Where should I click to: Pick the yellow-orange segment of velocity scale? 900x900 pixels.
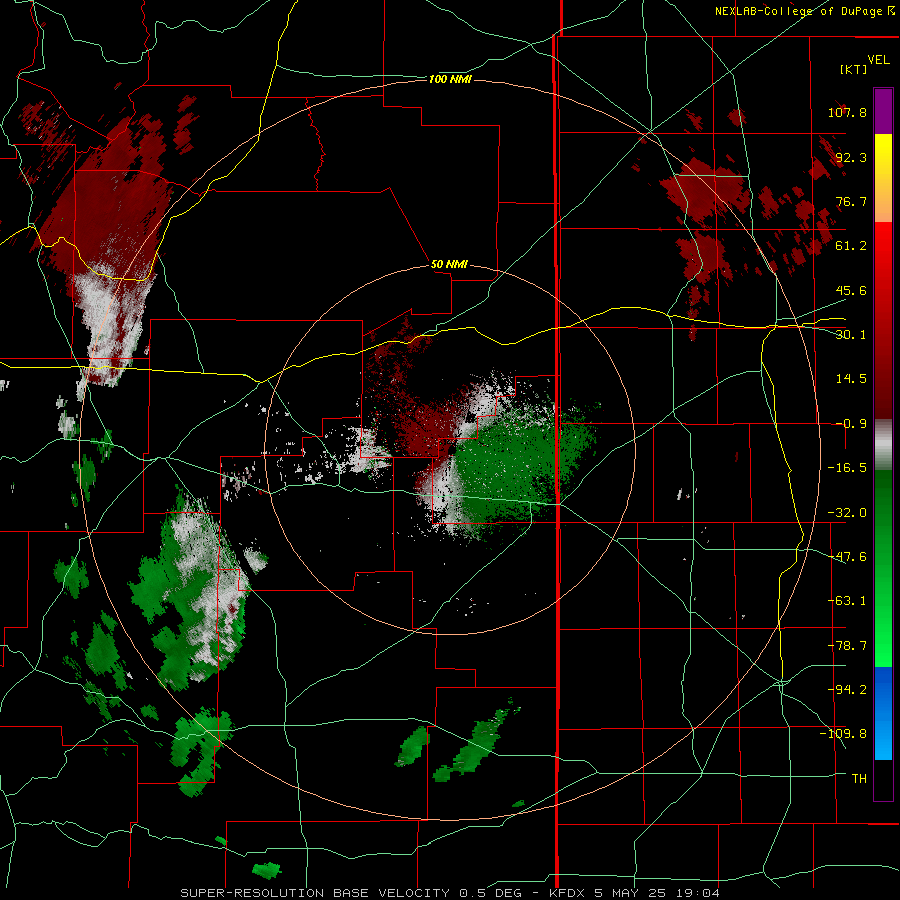click(883, 178)
